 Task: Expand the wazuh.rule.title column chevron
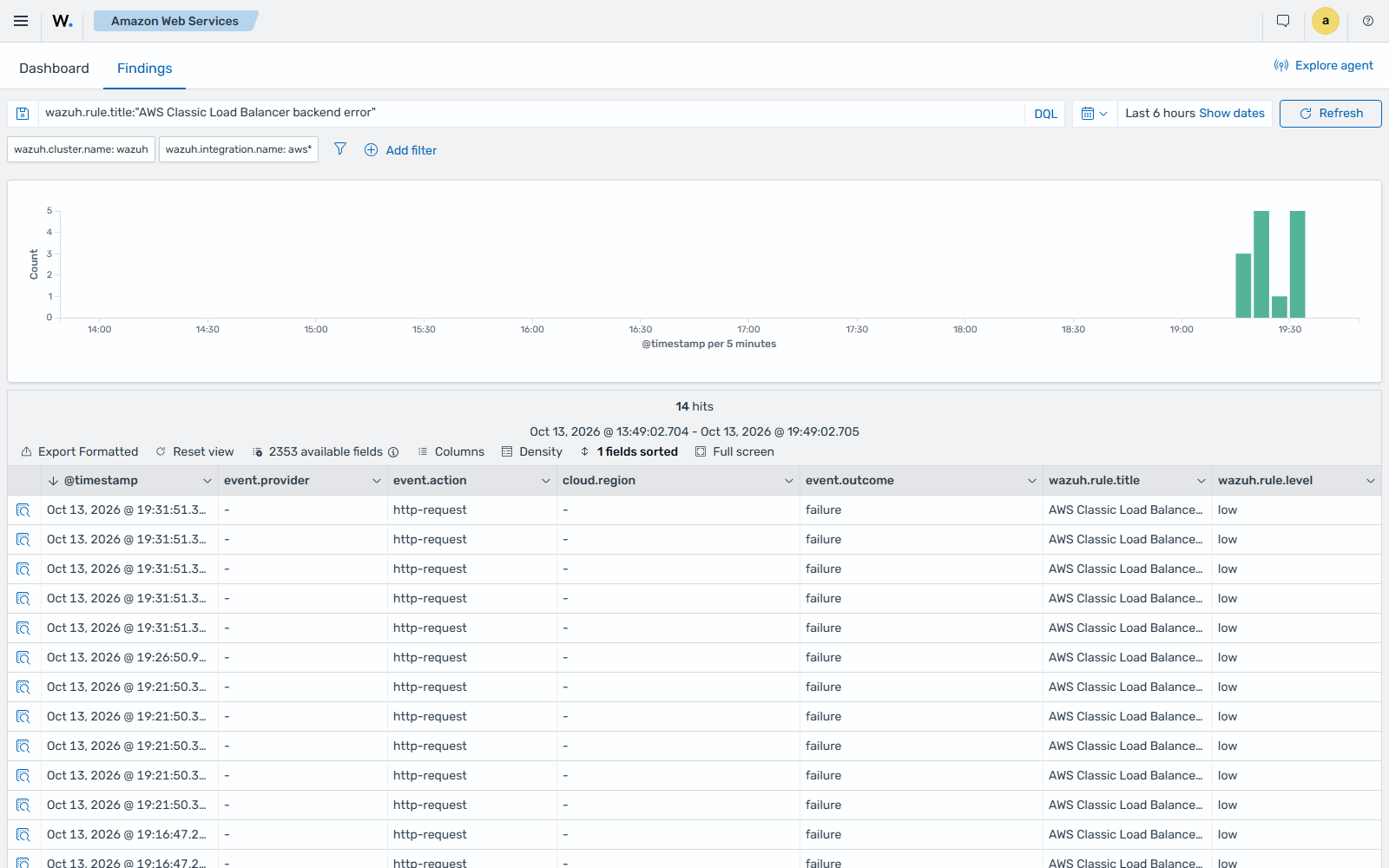pyautogui.click(x=1201, y=481)
